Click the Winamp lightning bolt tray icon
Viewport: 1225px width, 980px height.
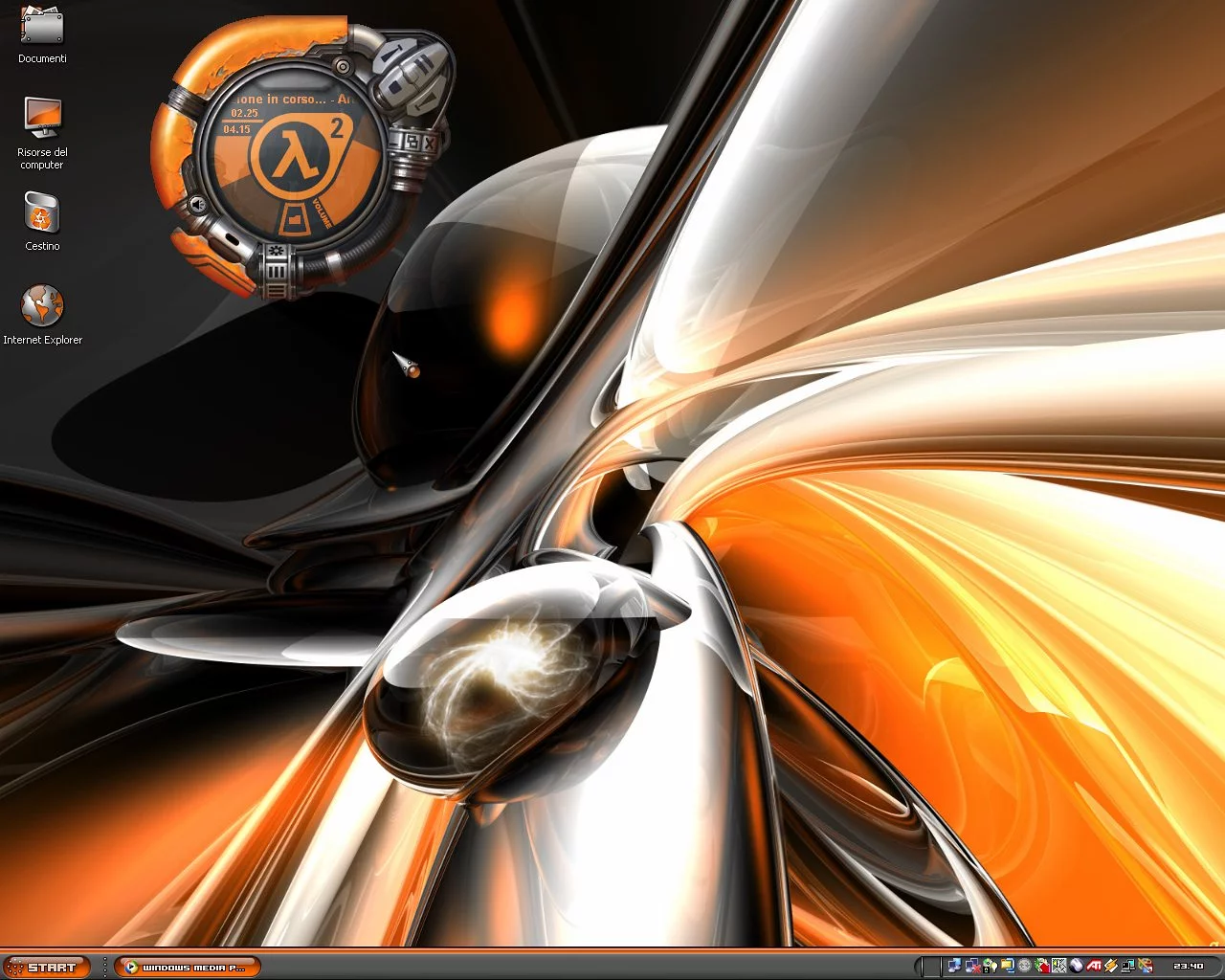[x=1111, y=966]
